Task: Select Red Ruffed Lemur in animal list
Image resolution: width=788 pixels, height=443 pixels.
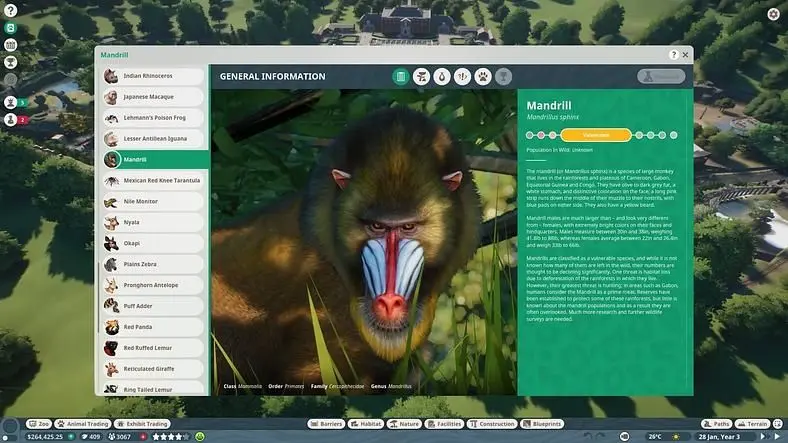Action: 153,348
